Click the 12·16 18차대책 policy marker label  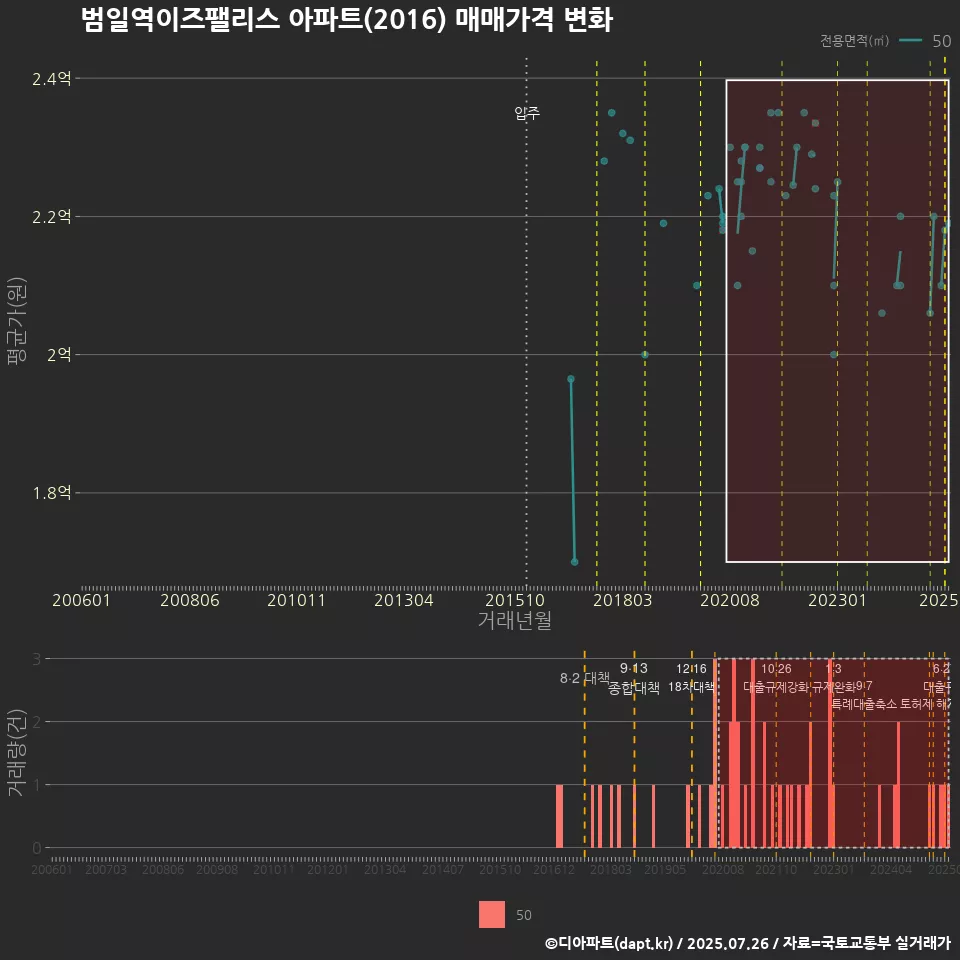pyautogui.click(x=691, y=678)
